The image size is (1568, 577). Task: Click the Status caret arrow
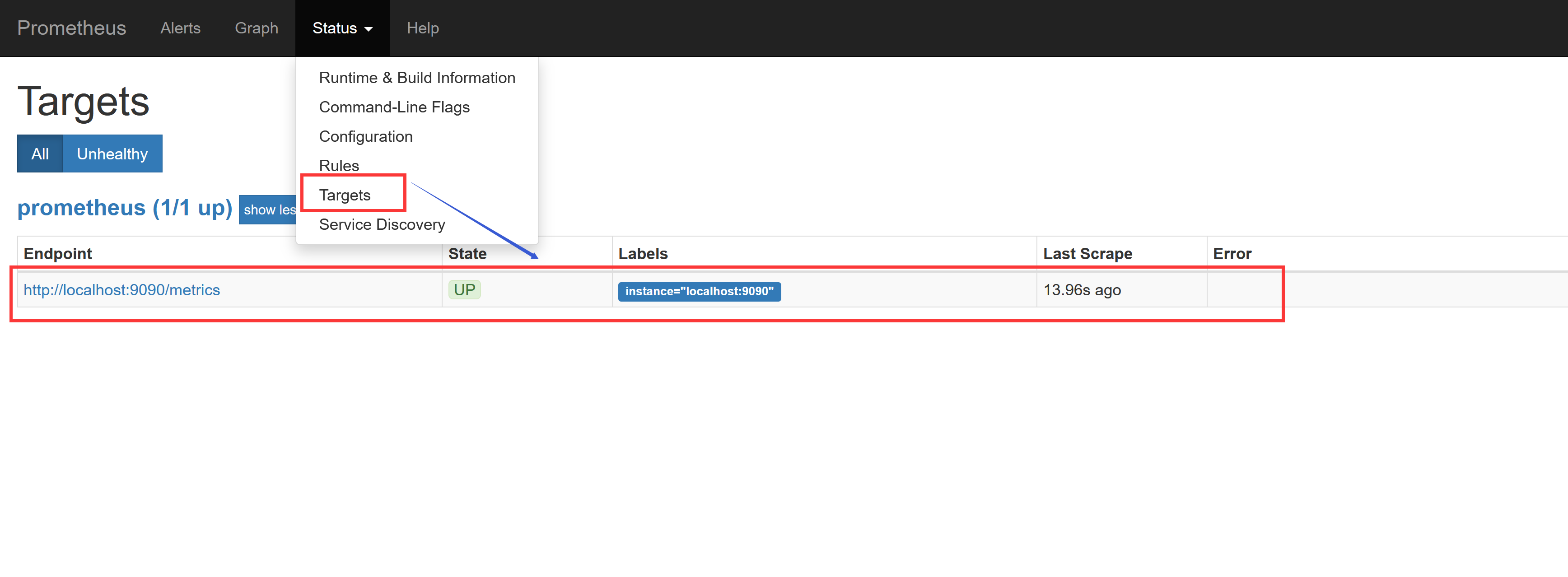[368, 29]
